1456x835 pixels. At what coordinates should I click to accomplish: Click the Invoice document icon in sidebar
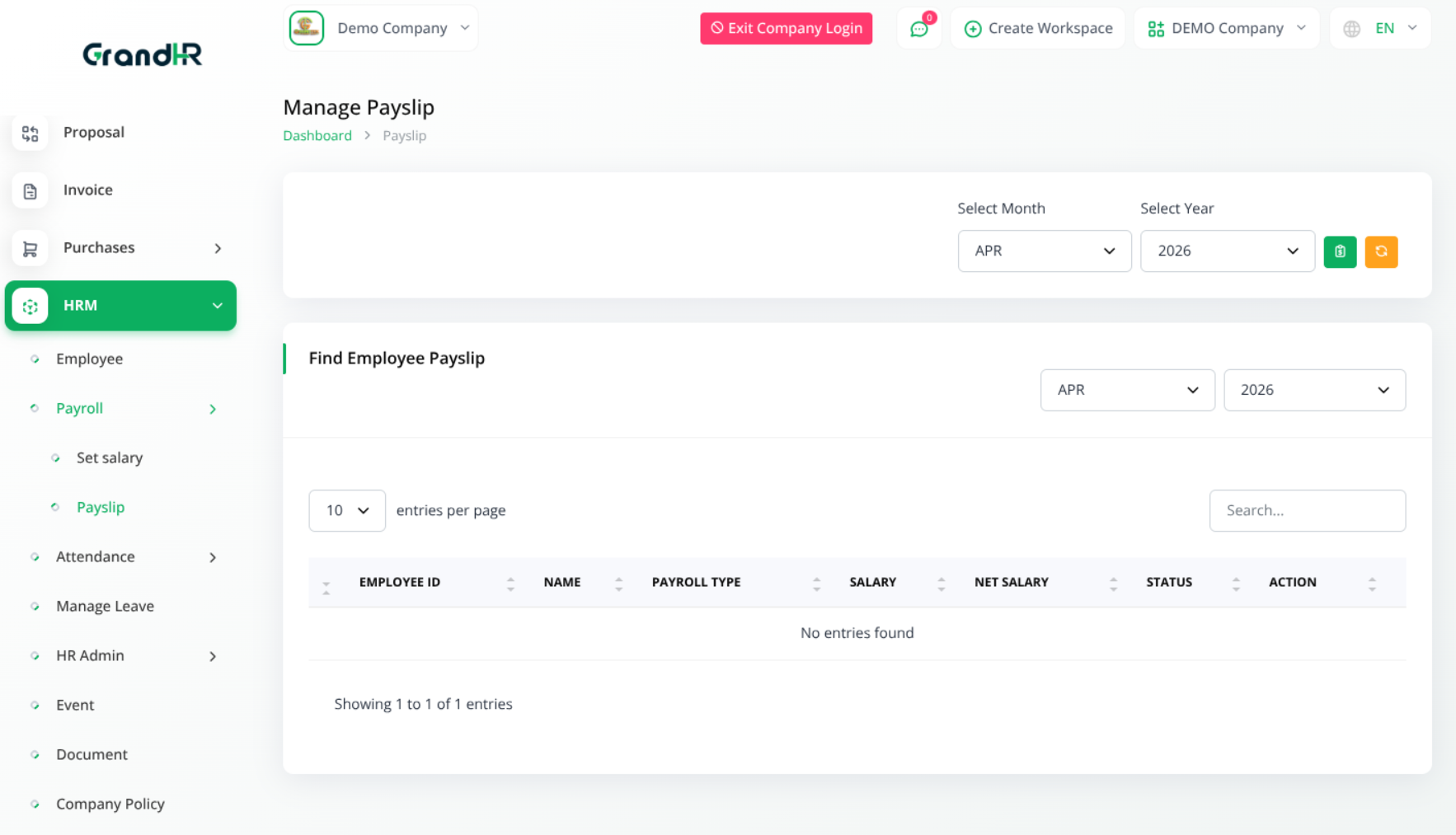[30, 190]
